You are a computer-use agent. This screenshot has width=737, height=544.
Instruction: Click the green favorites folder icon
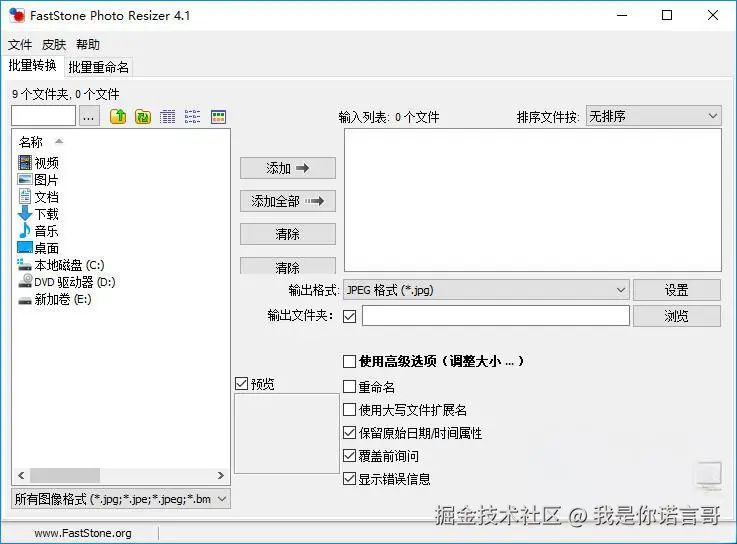[143, 116]
